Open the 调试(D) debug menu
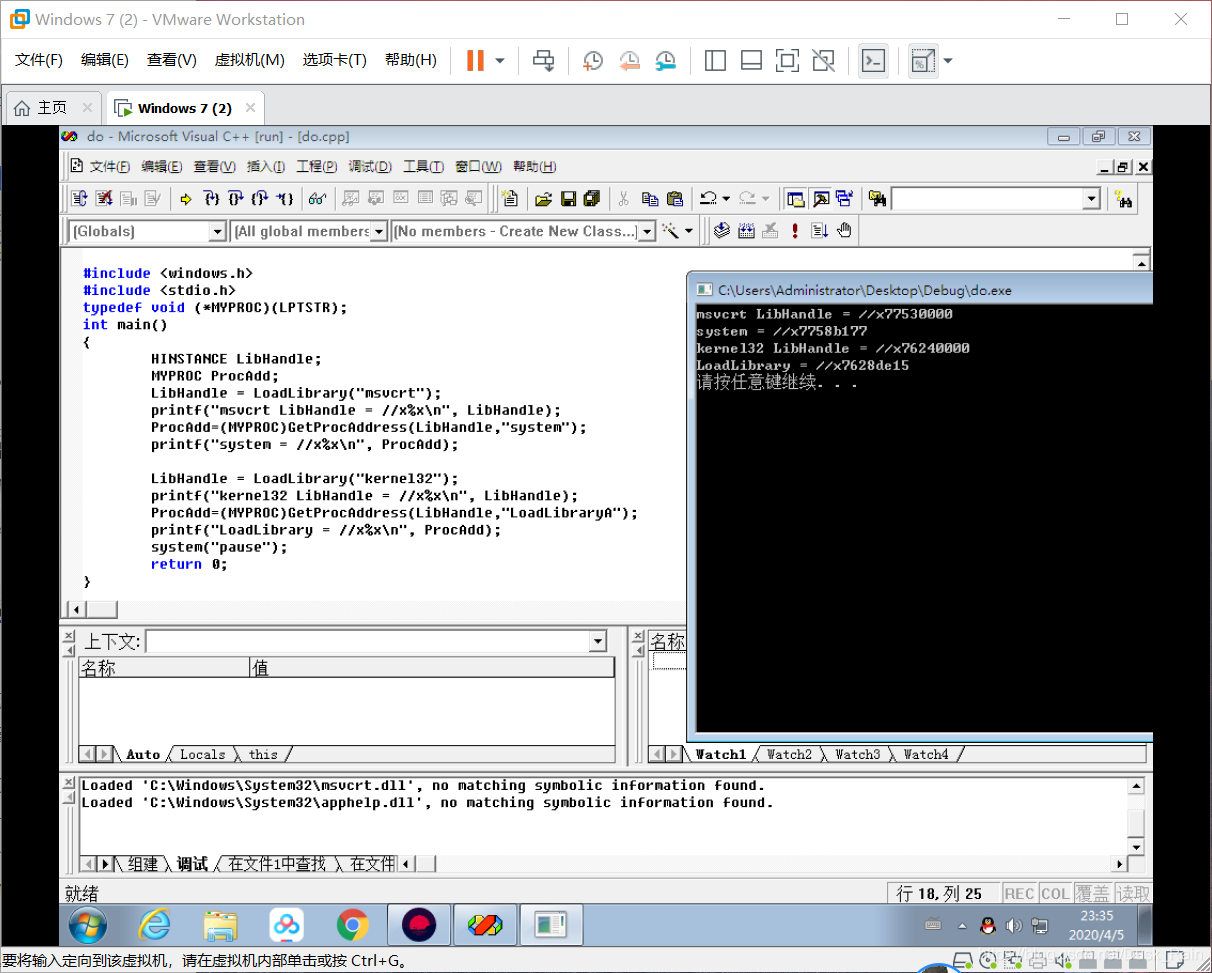The width and height of the screenshot is (1212, 973). point(369,167)
